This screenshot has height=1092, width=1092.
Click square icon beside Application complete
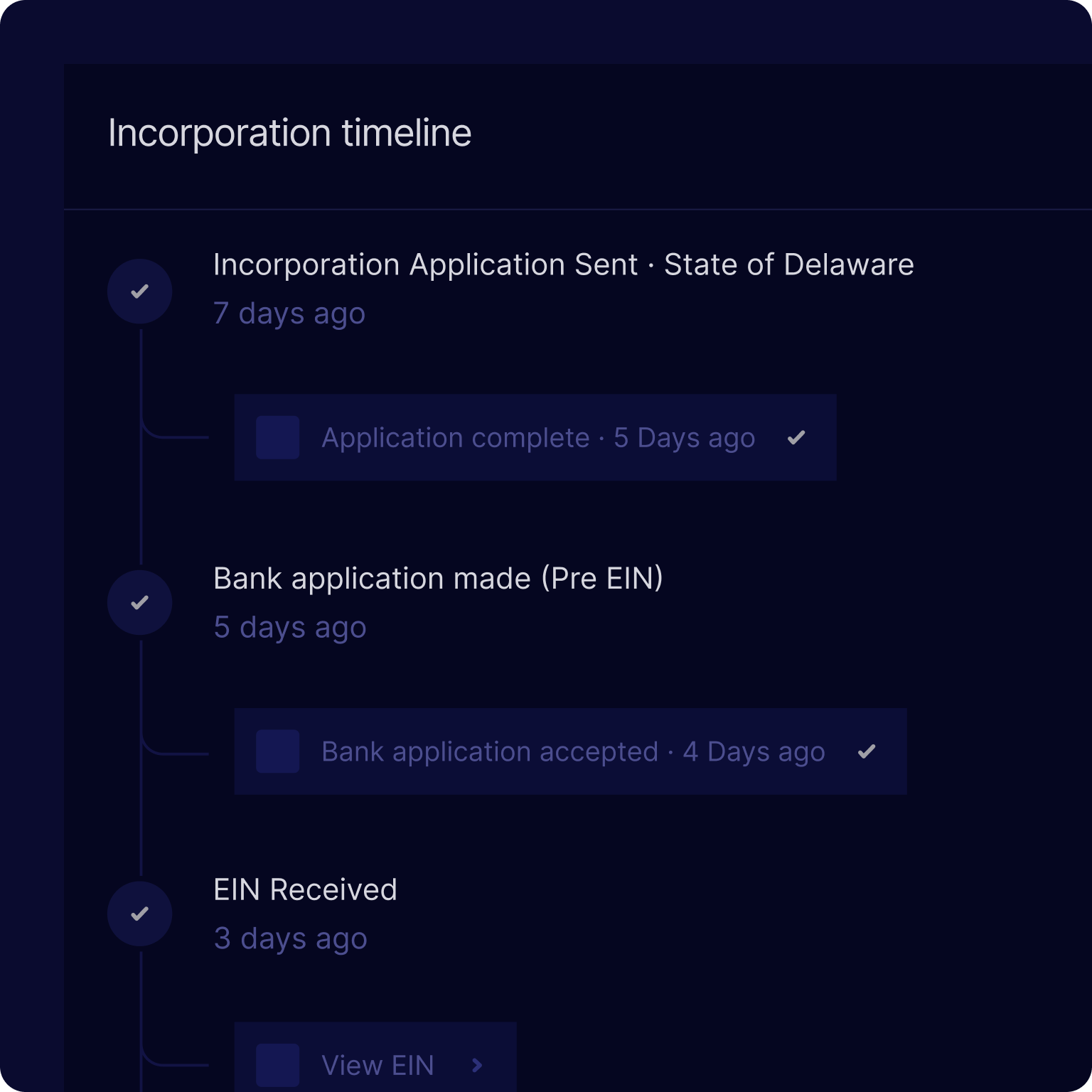(x=277, y=437)
